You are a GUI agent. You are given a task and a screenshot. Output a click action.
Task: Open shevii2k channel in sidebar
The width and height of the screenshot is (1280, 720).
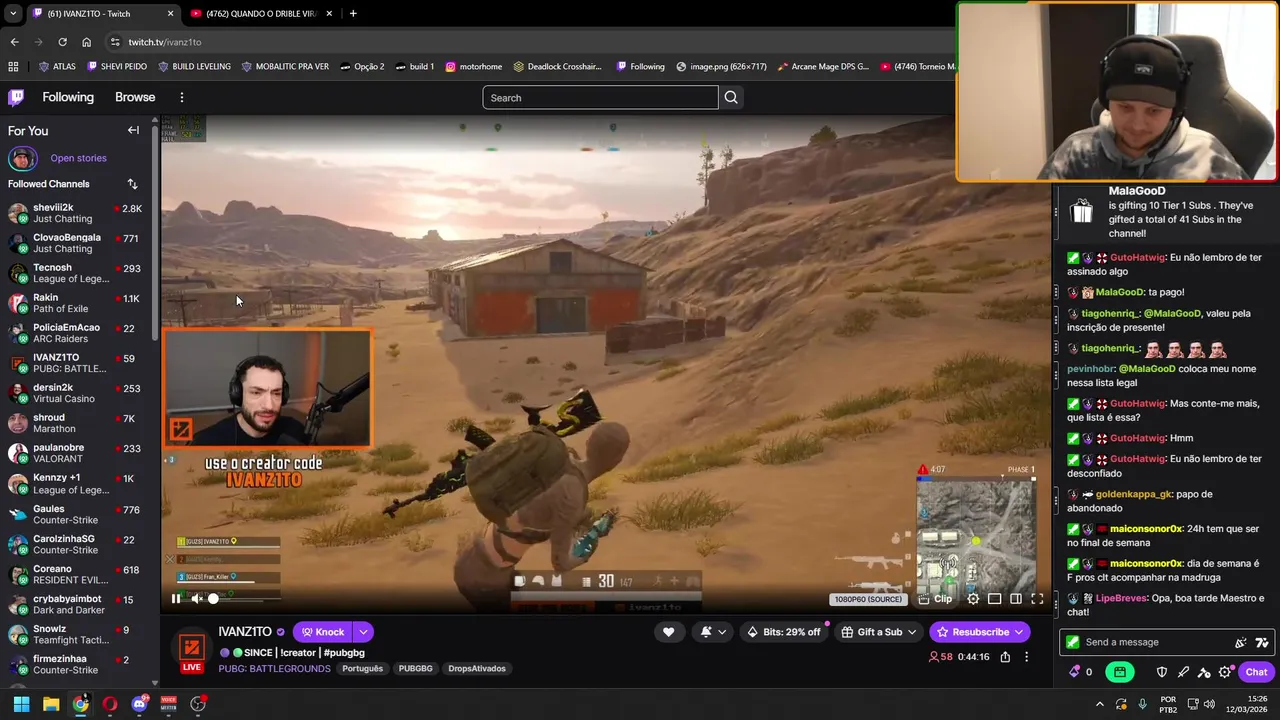(76, 213)
